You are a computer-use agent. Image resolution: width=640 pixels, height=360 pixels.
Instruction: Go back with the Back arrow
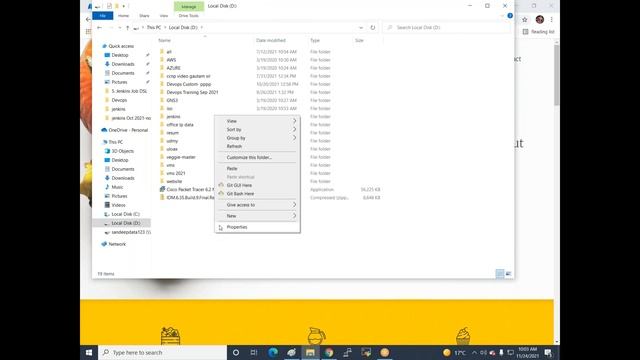click(x=99, y=27)
